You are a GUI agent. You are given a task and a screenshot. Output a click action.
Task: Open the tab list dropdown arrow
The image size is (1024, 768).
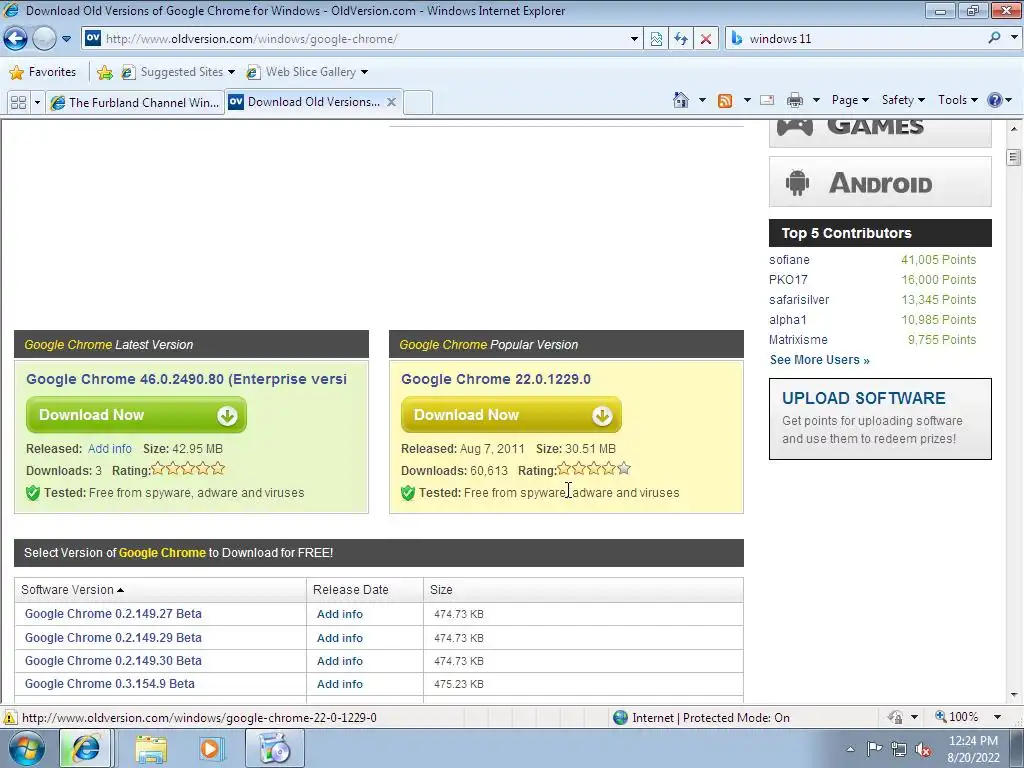coord(37,102)
